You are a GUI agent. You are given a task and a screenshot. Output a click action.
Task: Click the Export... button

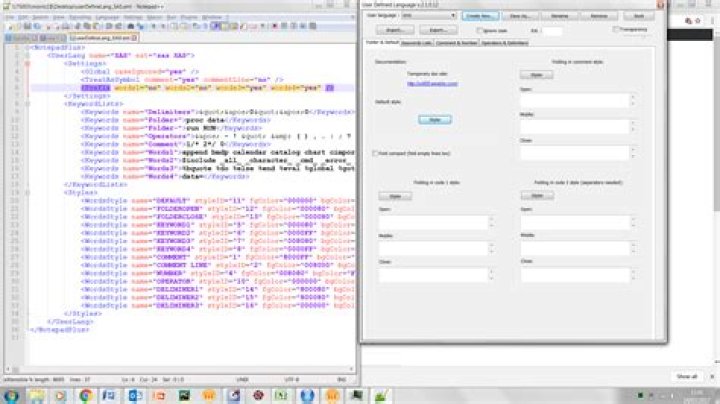[438, 30]
